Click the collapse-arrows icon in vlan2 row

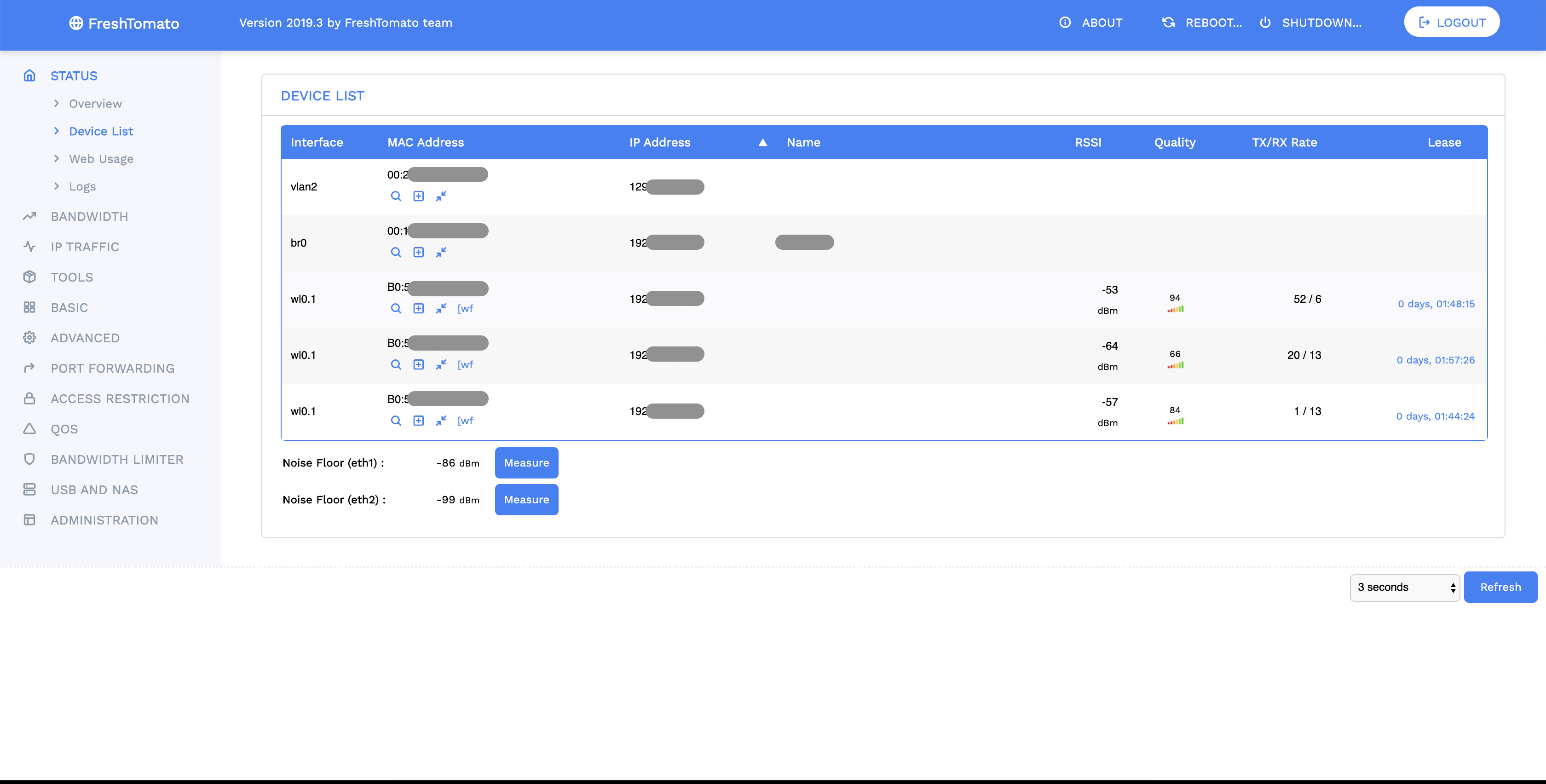(441, 196)
